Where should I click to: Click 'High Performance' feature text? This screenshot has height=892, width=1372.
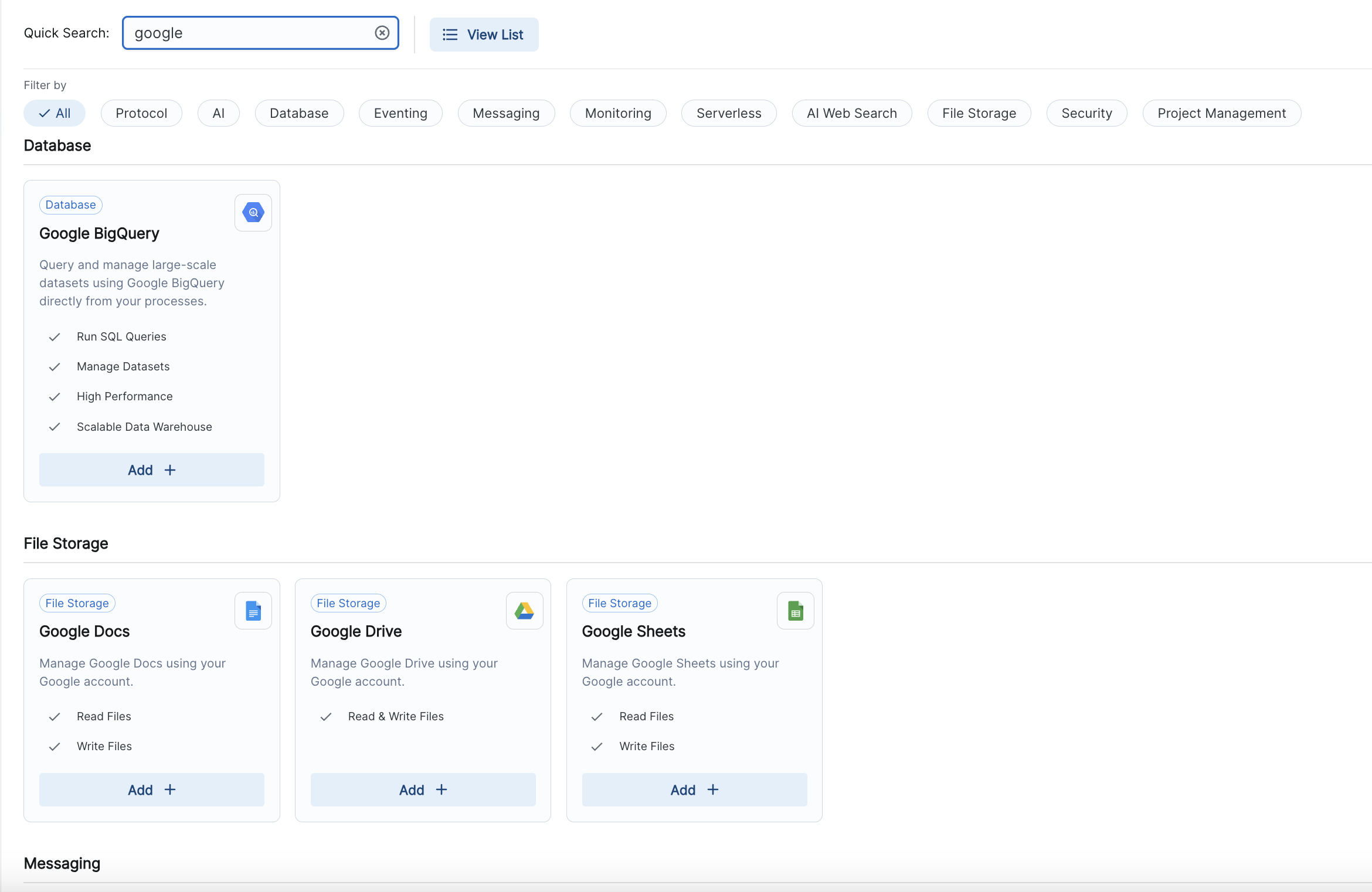(125, 397)
